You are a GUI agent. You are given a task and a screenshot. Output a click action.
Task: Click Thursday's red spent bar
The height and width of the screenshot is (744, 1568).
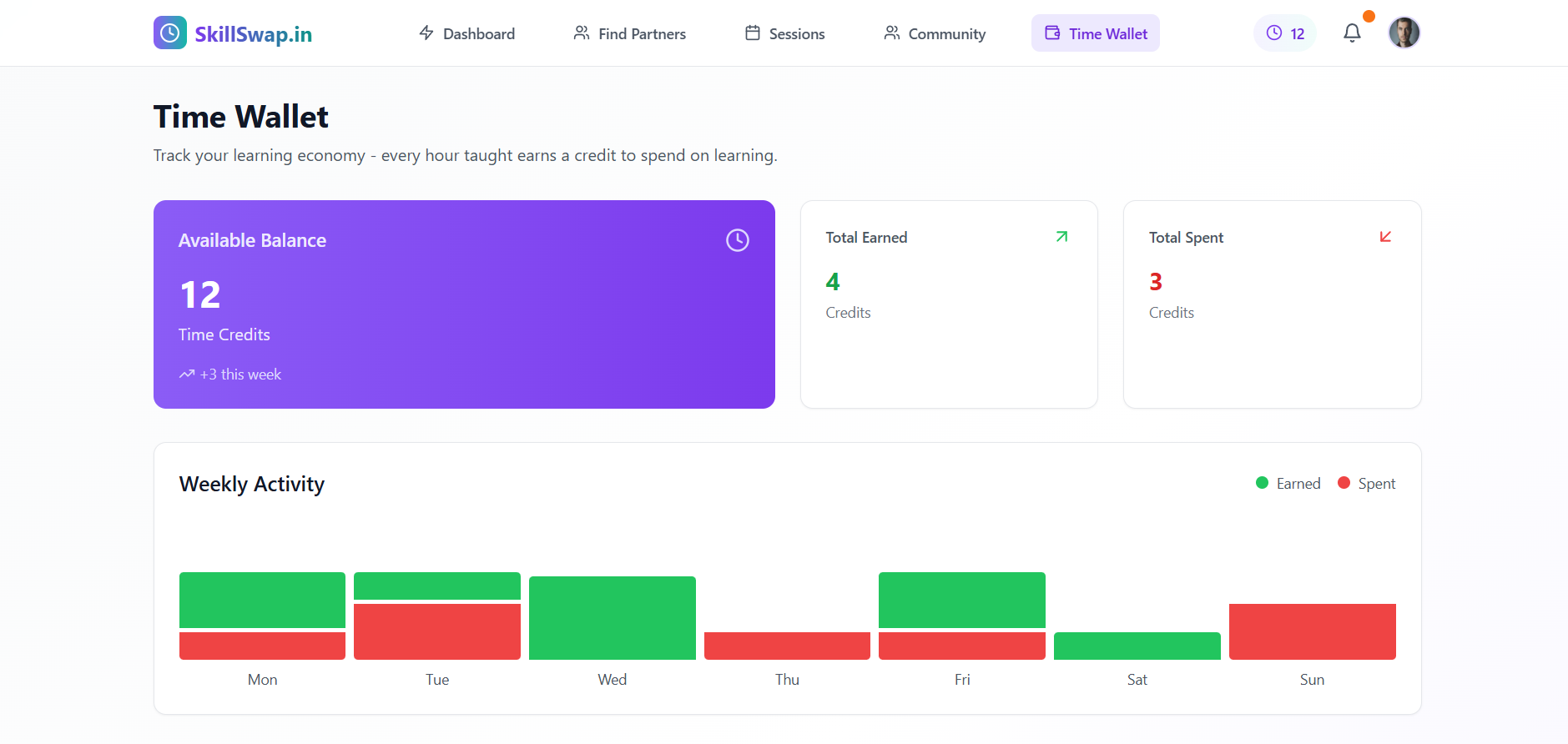point(787,646)
